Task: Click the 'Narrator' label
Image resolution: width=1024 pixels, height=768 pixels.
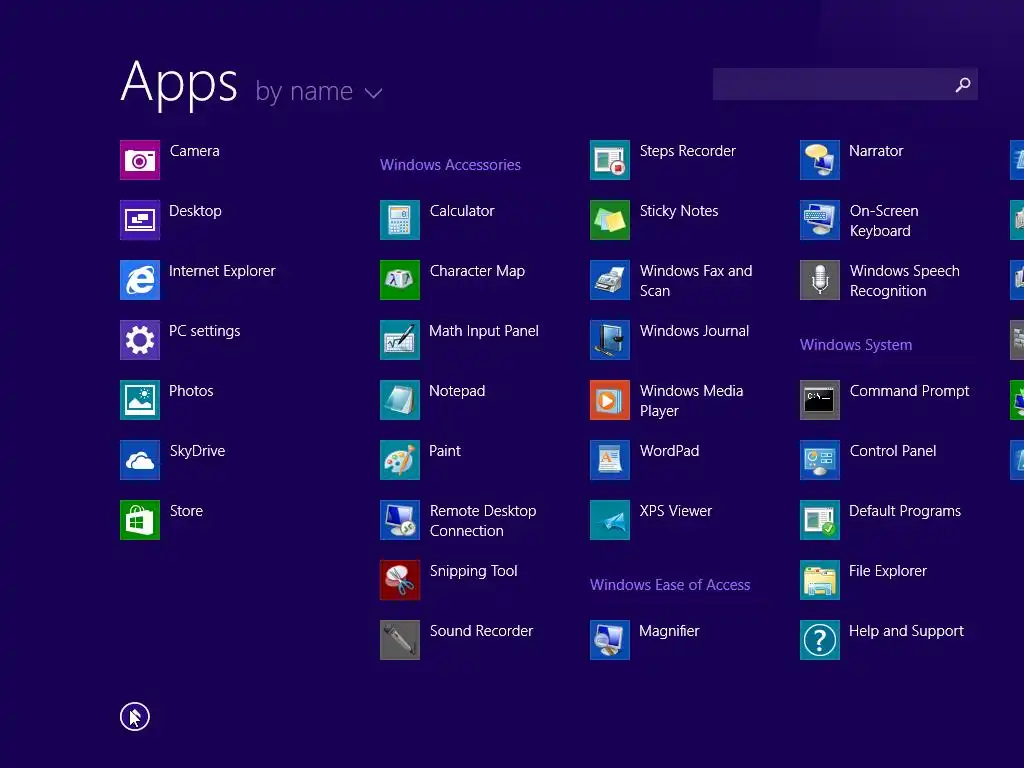Action: tap(876, 151)
